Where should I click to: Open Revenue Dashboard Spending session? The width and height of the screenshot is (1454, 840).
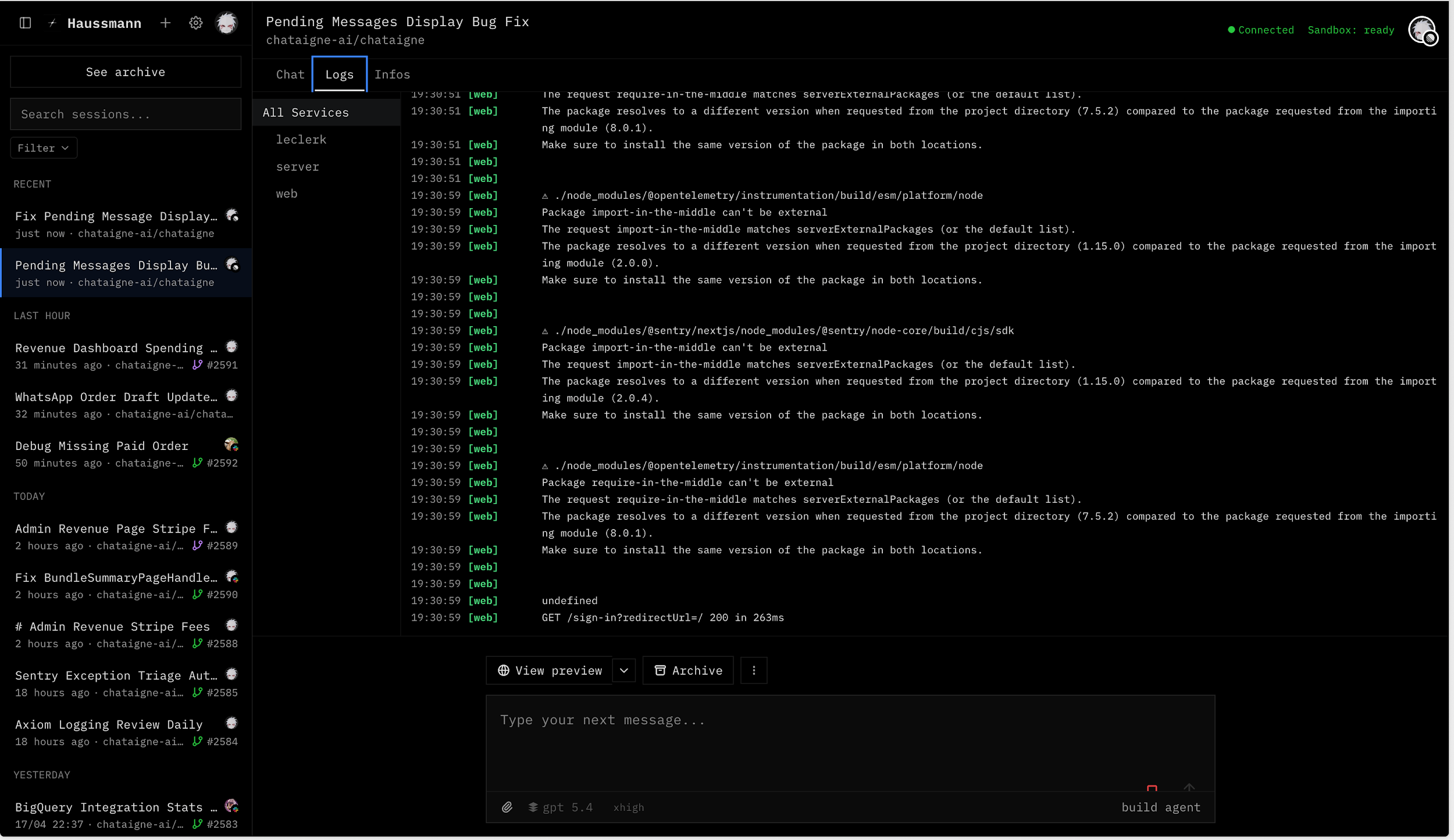click(126, 356)
